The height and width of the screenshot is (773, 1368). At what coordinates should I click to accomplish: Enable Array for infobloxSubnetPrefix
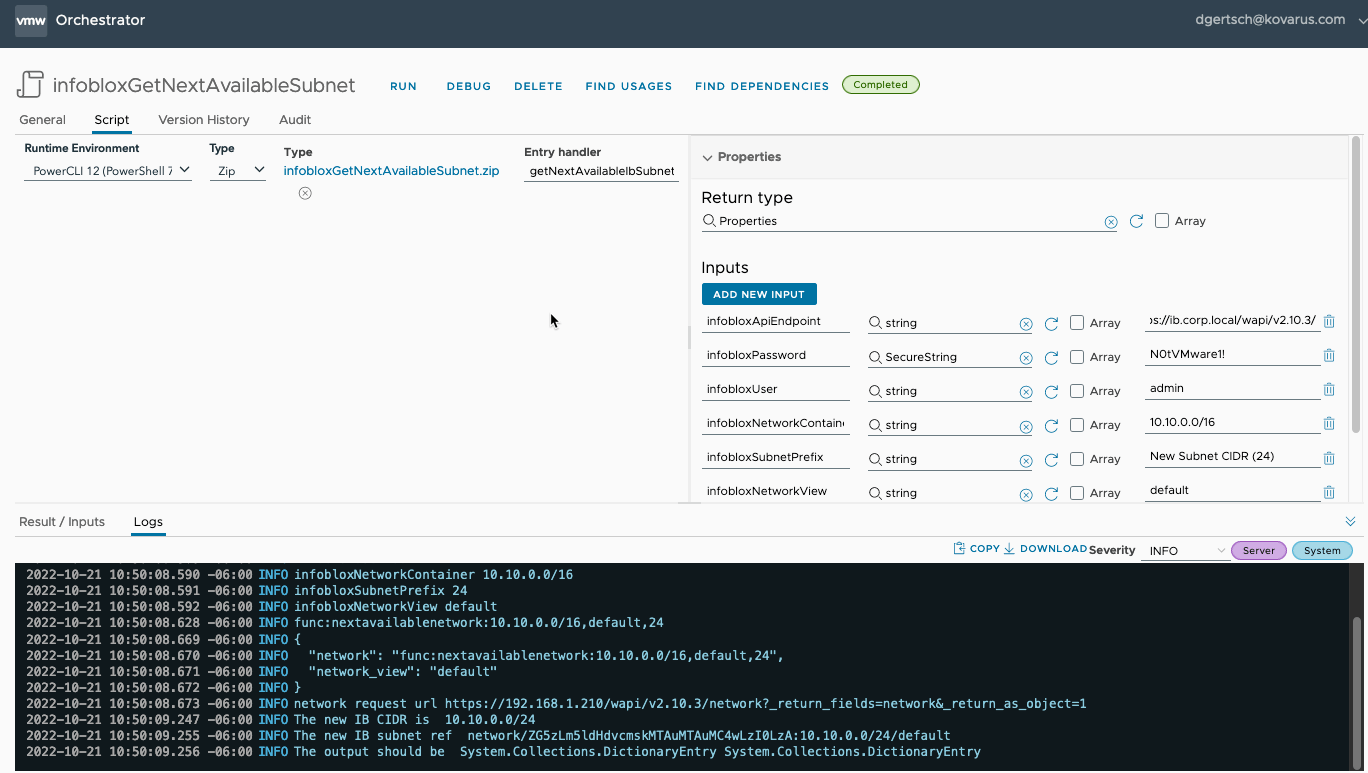tap(1077, 459)
